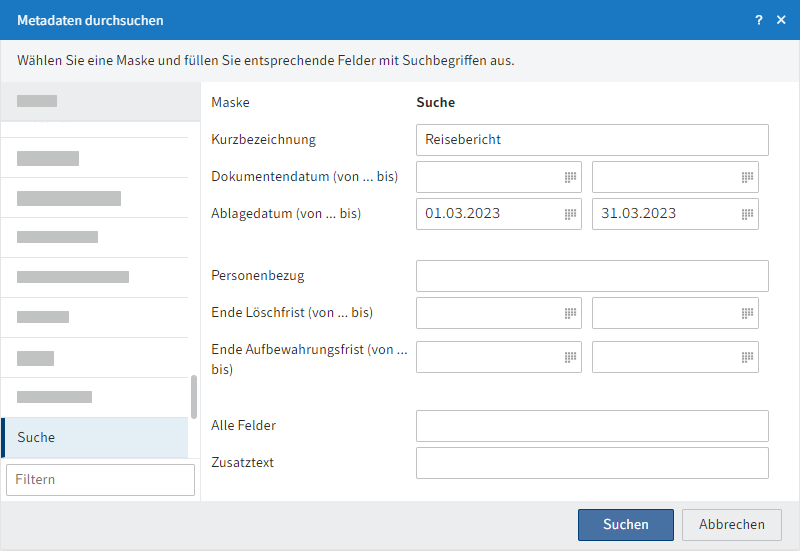The width and height of the screenshot is (800, 551).
Task: Open calendar for Ende Aufbewahrungsfrist end date
Action: coord(747,357)
